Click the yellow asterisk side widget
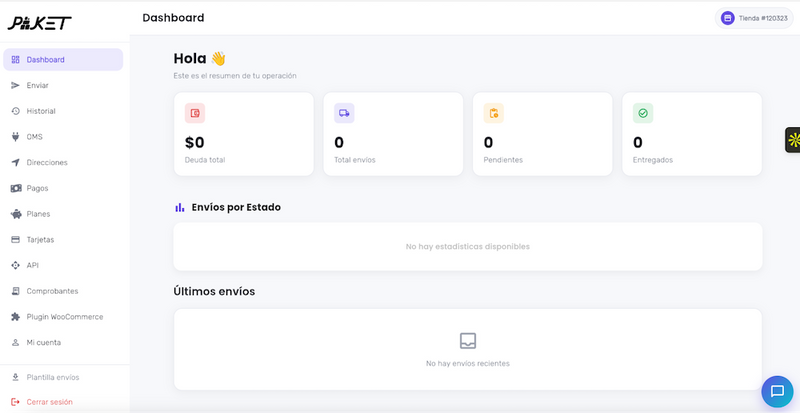This screenshot has width=800, height=413. [x=793, y=140]
